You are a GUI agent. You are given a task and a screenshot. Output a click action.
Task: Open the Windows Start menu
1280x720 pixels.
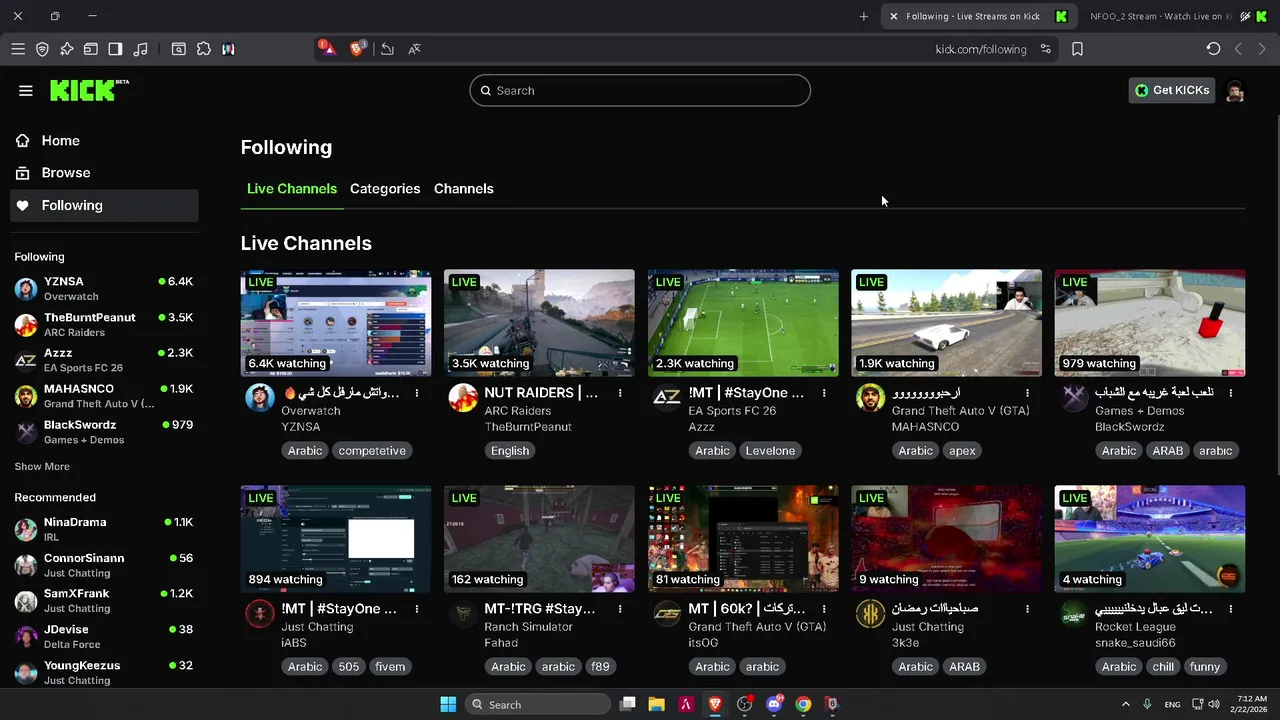point(448,704)
